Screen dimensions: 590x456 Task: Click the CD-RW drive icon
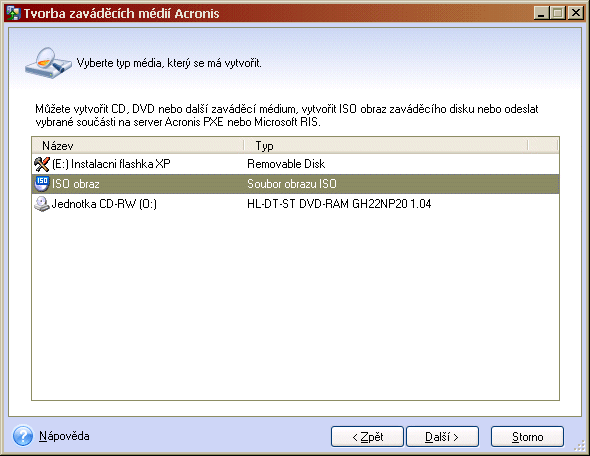(42, 204)
